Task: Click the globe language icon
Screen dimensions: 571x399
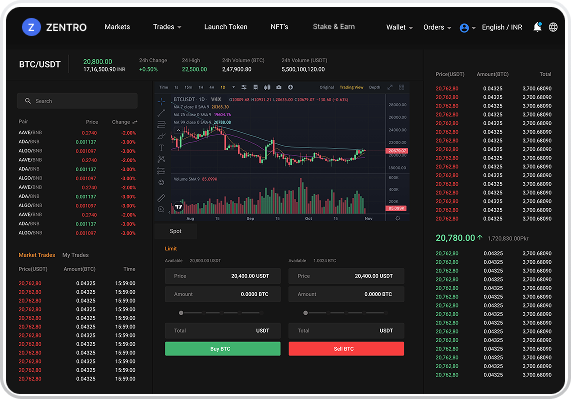Action: click(x=553, y=27)
